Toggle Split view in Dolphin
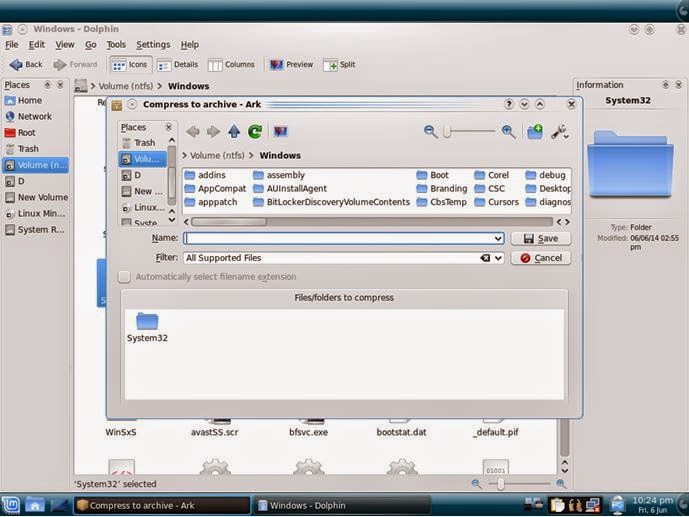 click(339, 65)
